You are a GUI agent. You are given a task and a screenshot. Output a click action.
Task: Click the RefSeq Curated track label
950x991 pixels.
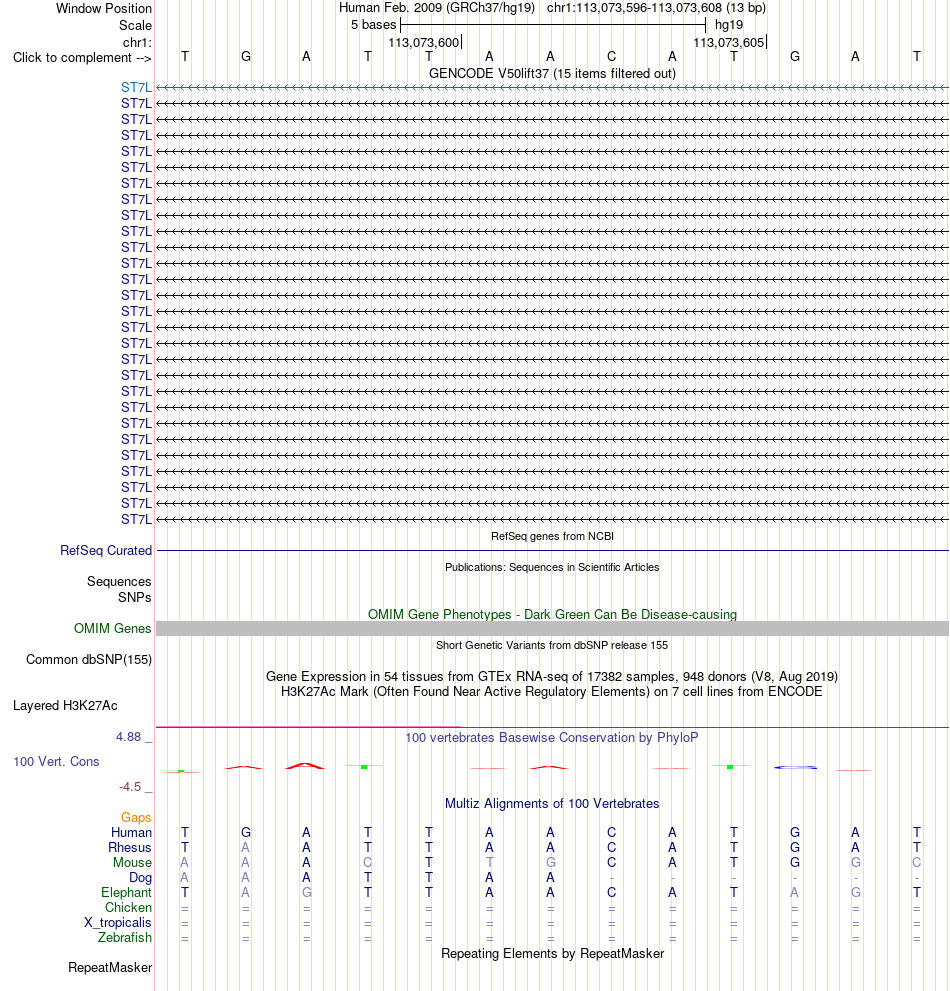tap(106, 550)
